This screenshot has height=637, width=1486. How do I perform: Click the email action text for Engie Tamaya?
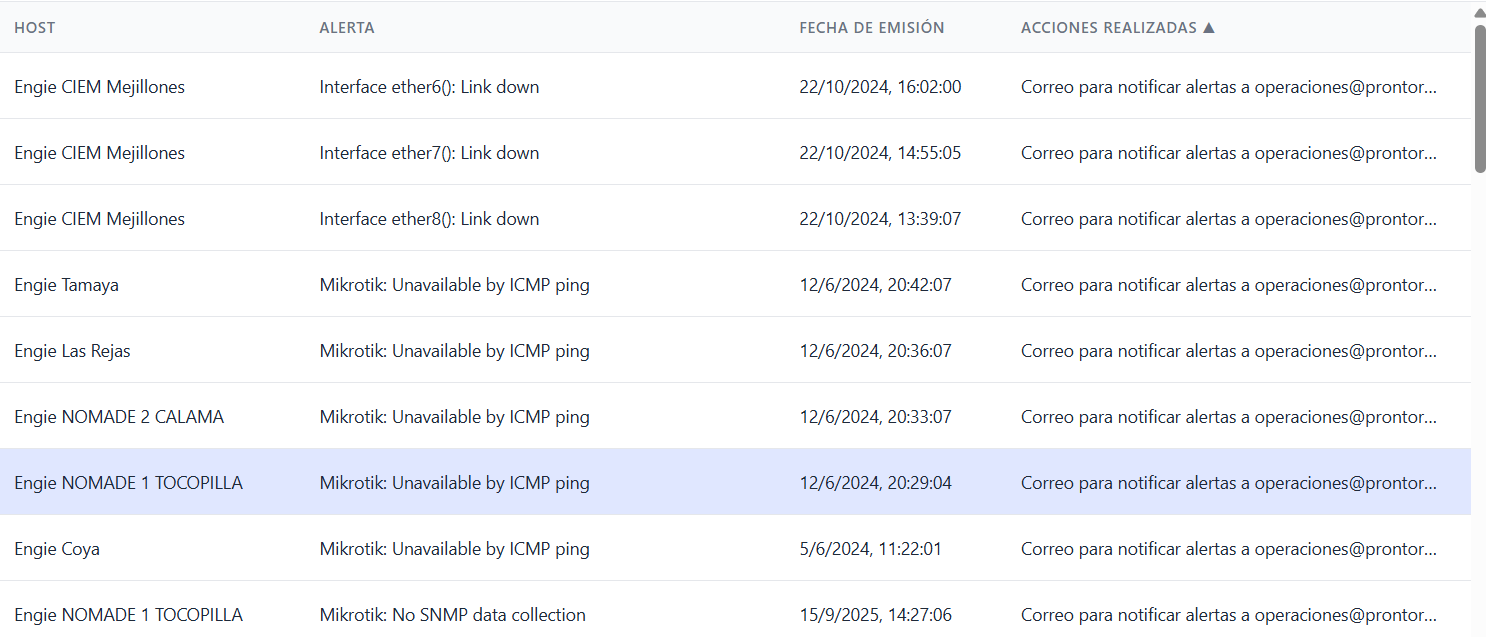[1228, 285]
